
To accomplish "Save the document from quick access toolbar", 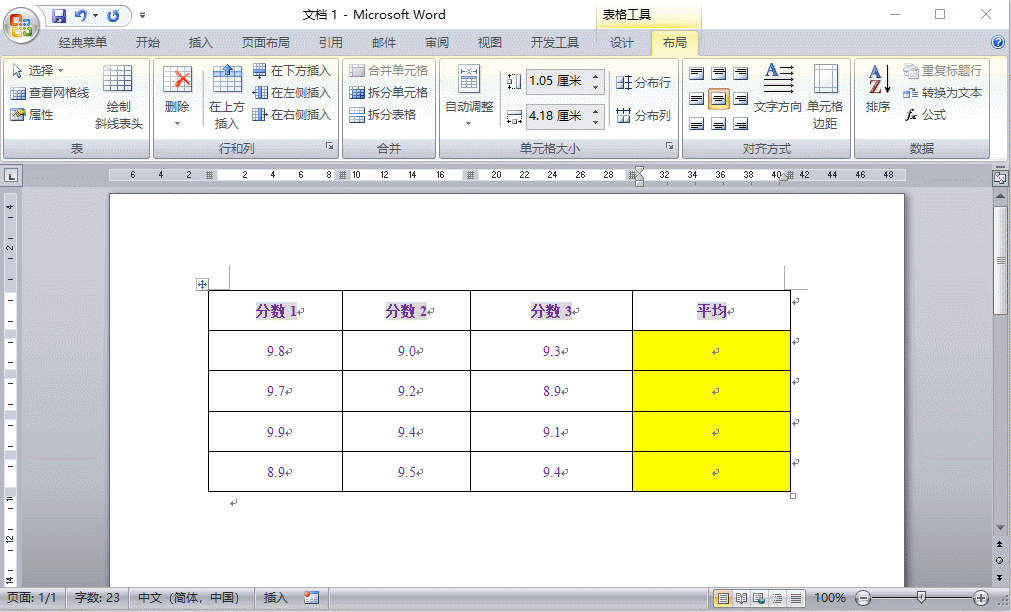I will pyautogui.click(x=59, y=15).
